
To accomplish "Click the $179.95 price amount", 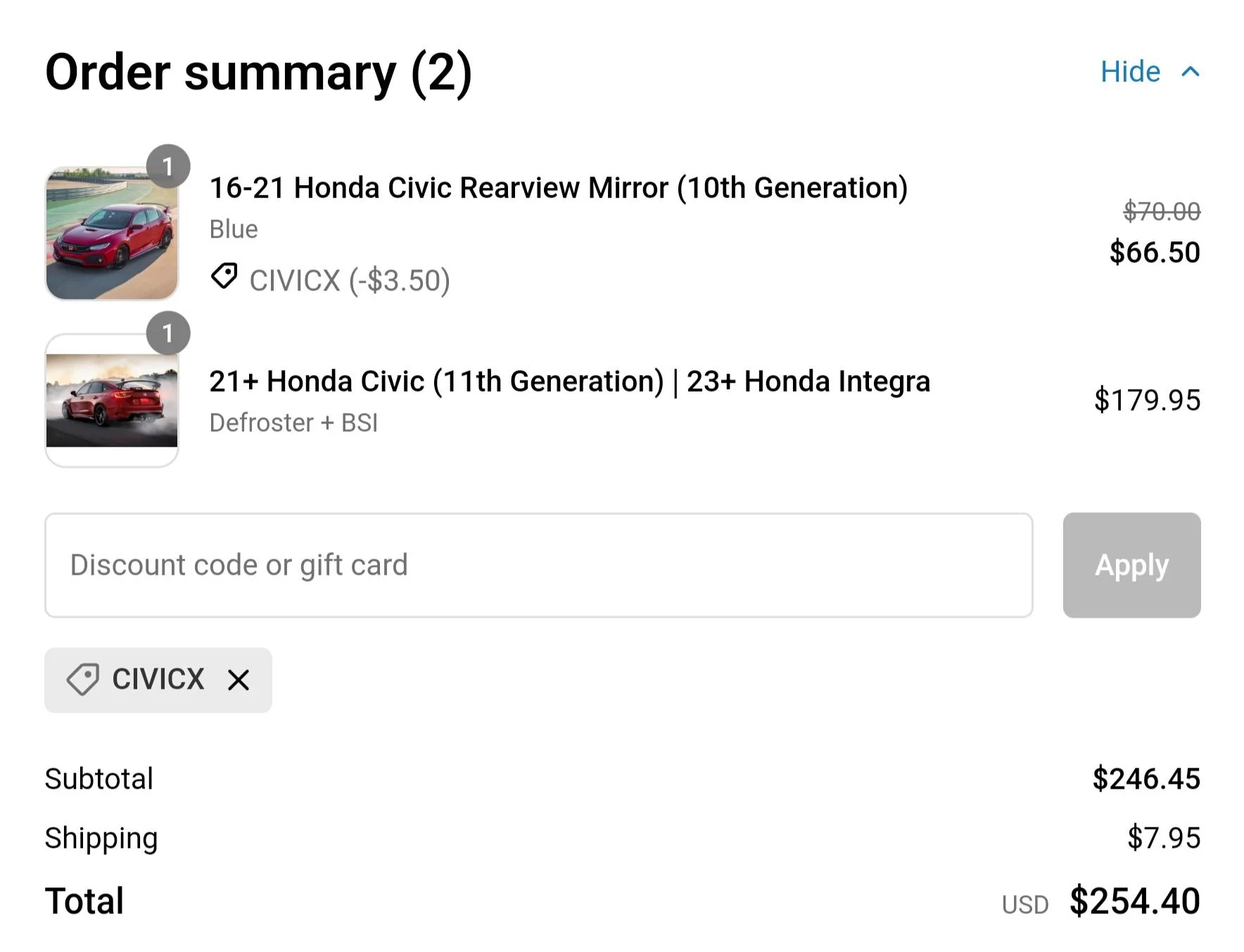I will click(1148, 400).
